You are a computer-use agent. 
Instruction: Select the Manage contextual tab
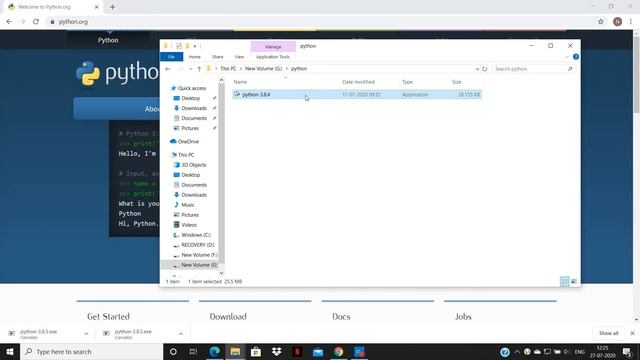coord(273,47)
